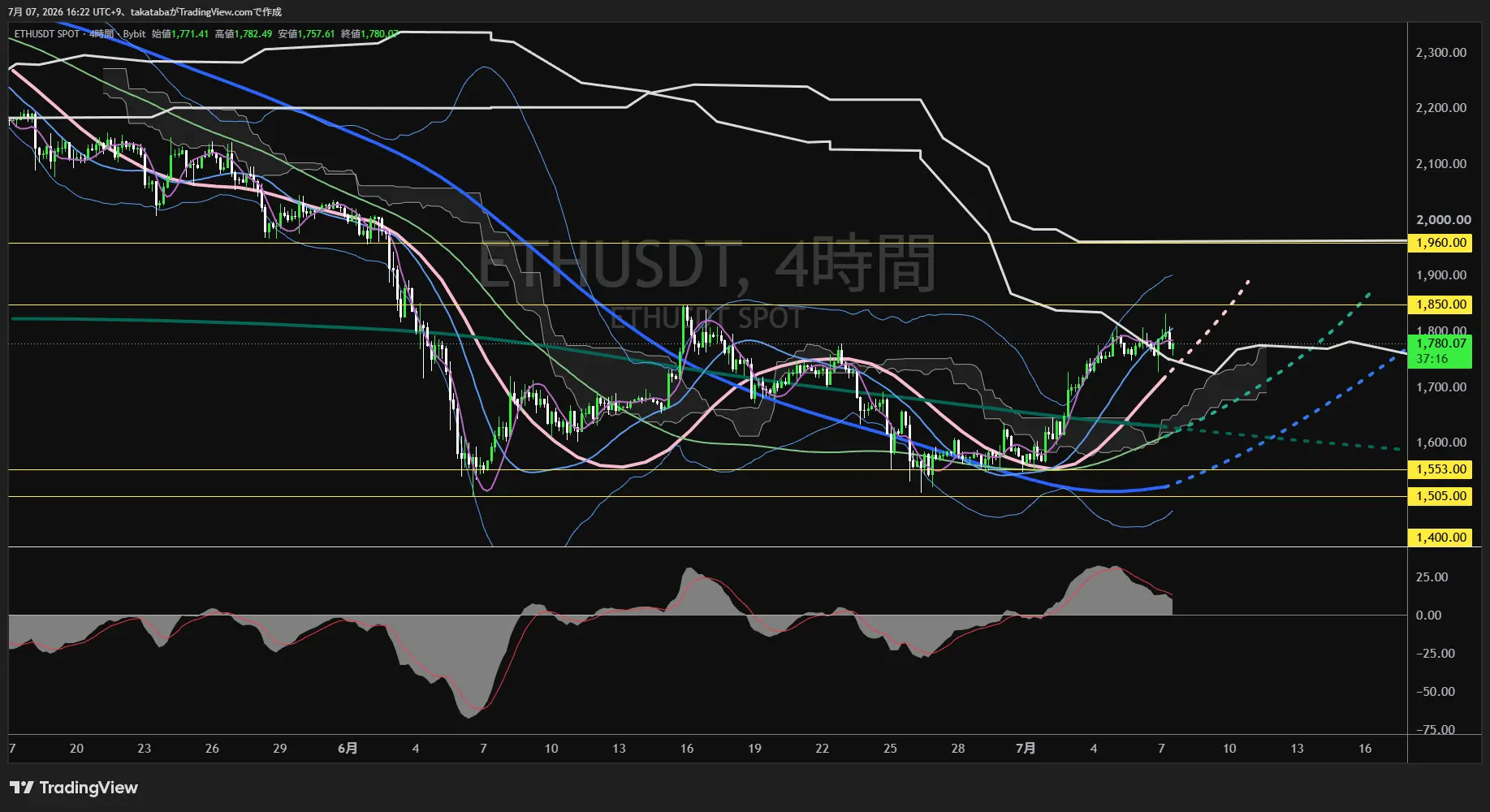Click the 2,300.00 price axis label
This screenshot has width=1490, height=812.
coord(1440,53)
